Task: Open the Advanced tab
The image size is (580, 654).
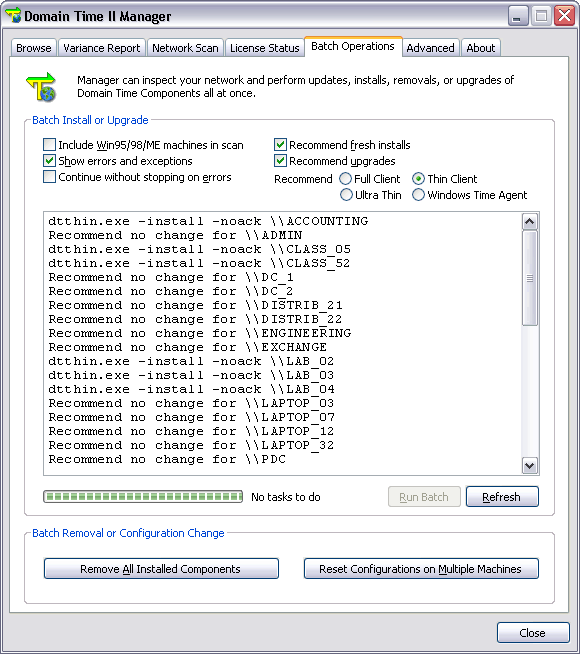Action: click(x=430, y=48)
